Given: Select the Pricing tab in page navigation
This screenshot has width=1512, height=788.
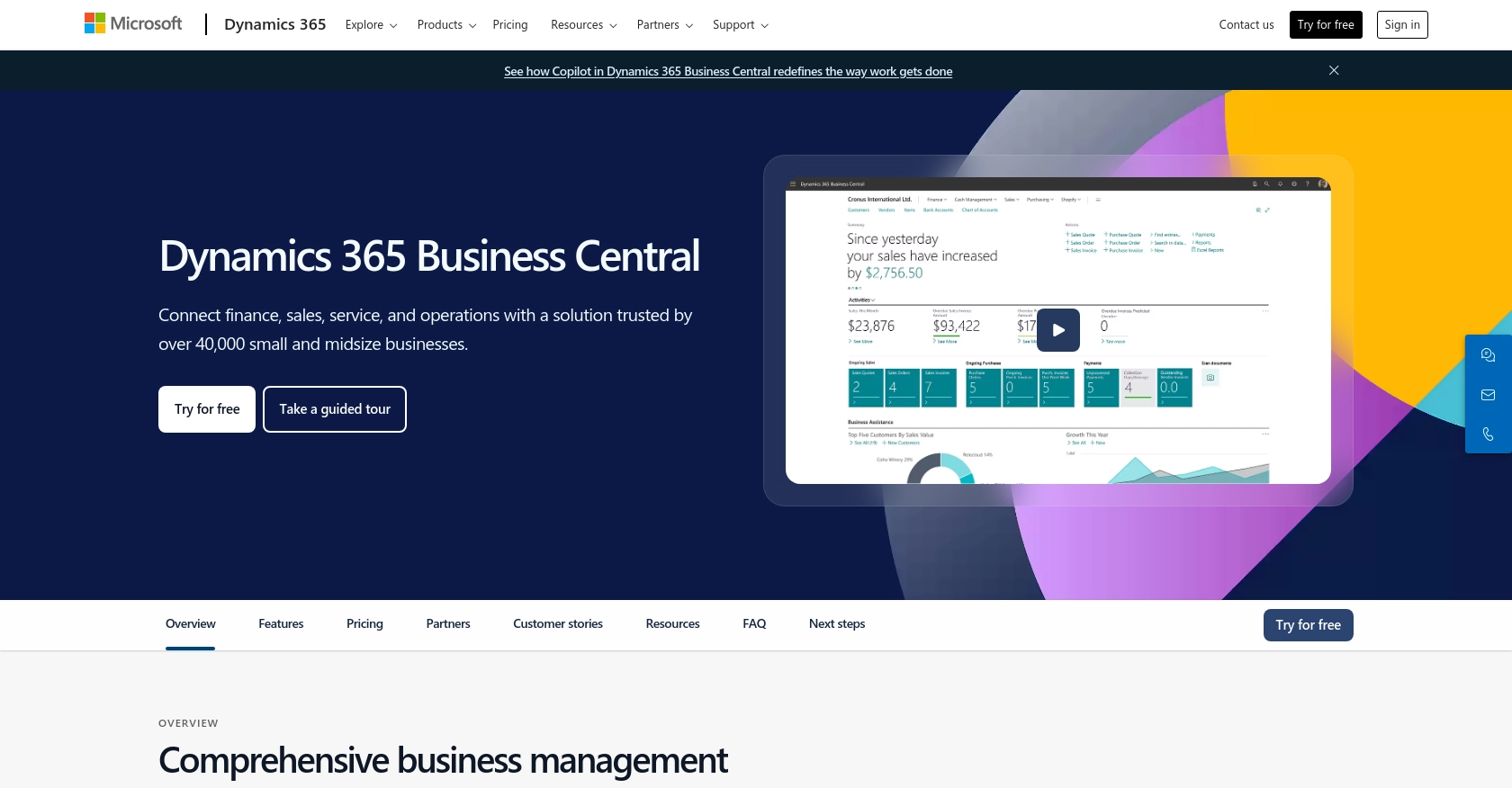Looking at the screenshot, I should [364, 624].
